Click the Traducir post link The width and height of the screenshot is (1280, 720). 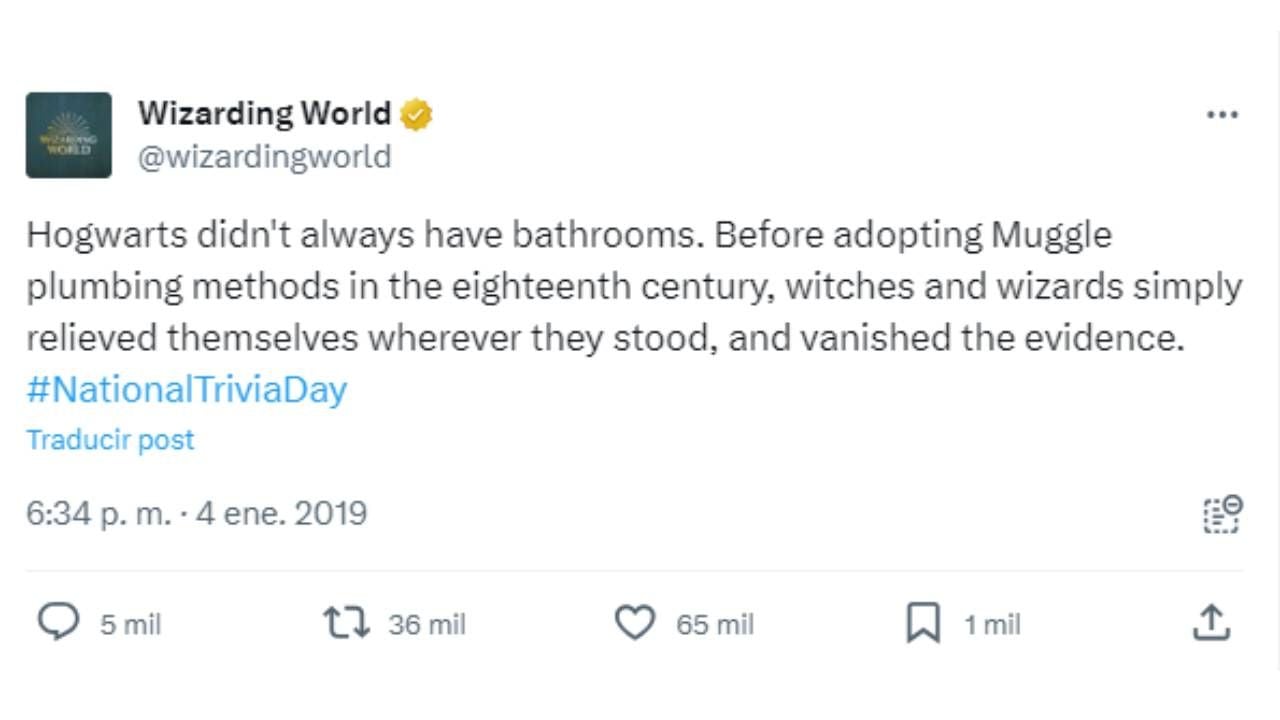pos(110,440)
